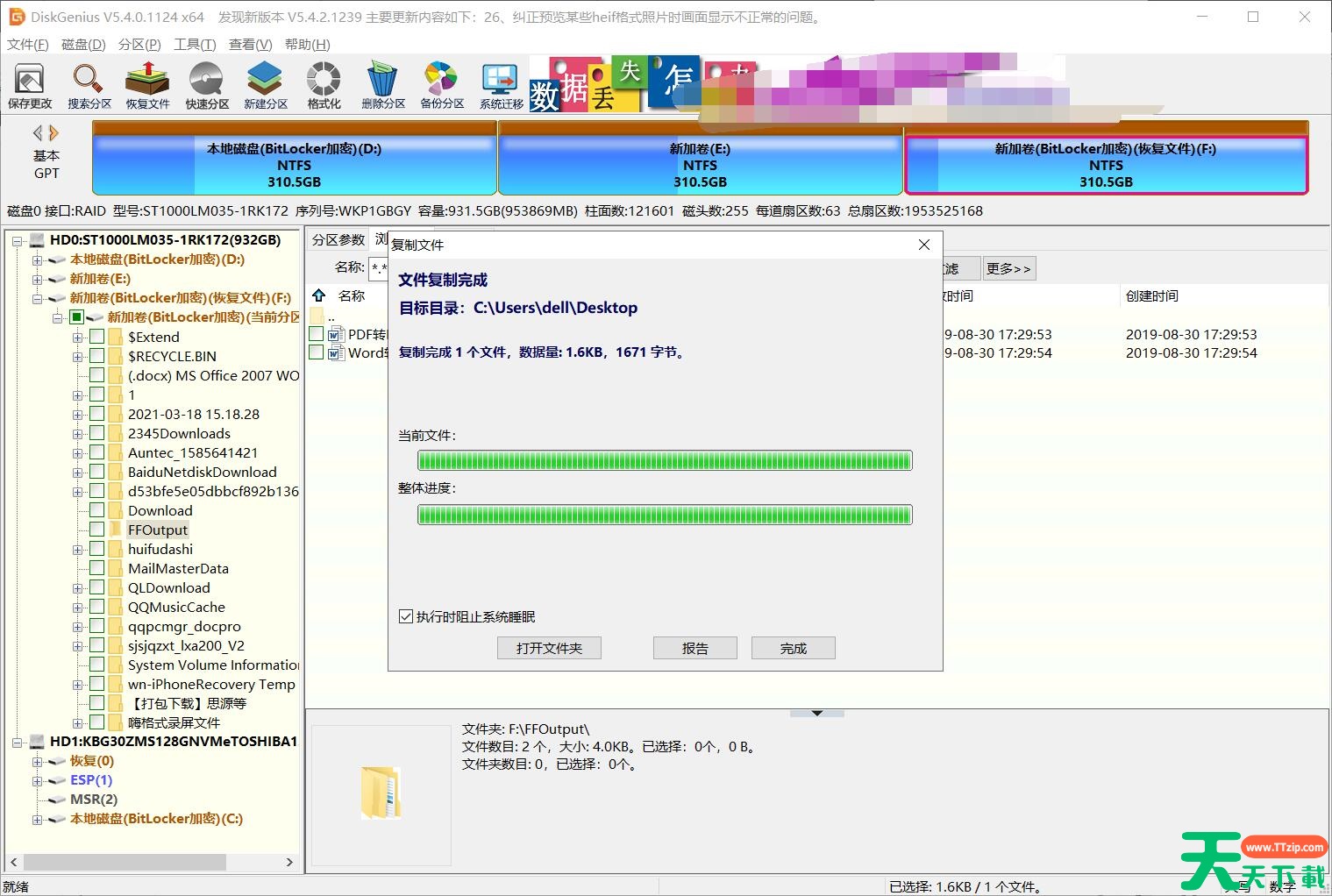Screen dimensions: 1332x896
Task: Expand the $RECYCLE.BIN folder node
Action: pyautogui.click(x=77, y=356)
